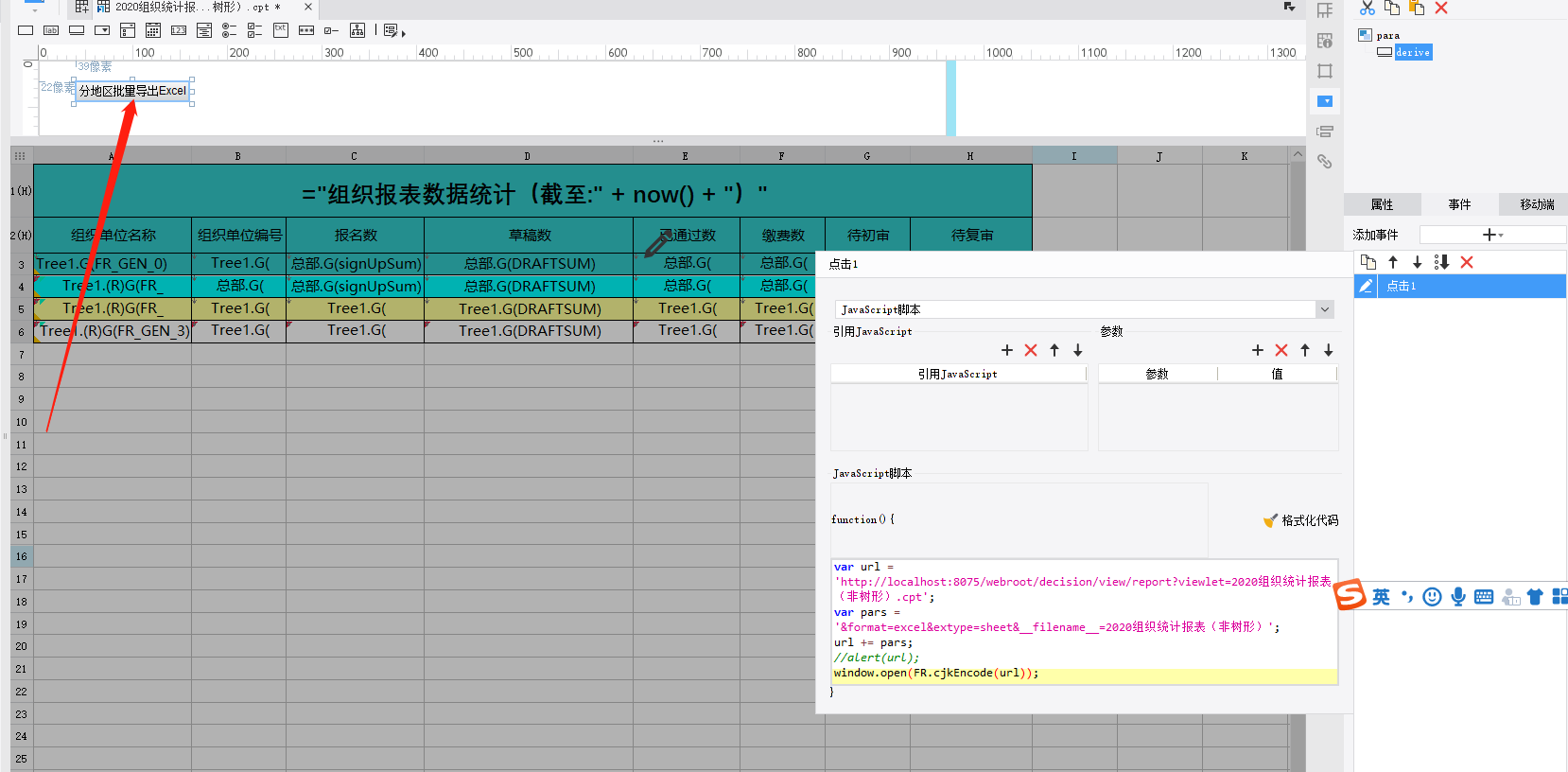Select the para tree node
This screenshot has width=1568, height=772.
click(1387, 35)
